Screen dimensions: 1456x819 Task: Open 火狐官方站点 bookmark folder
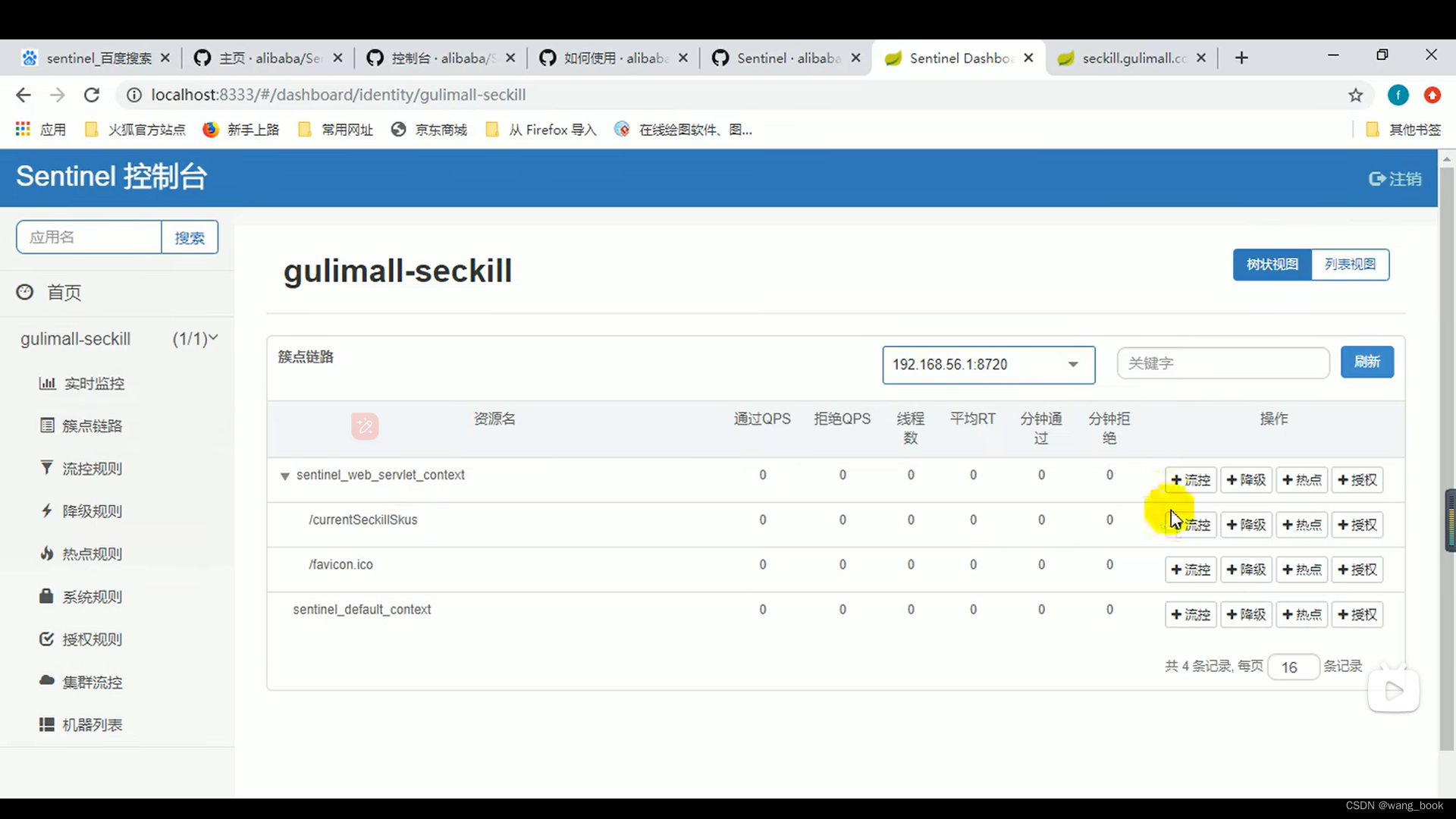[x=135, y=130]
